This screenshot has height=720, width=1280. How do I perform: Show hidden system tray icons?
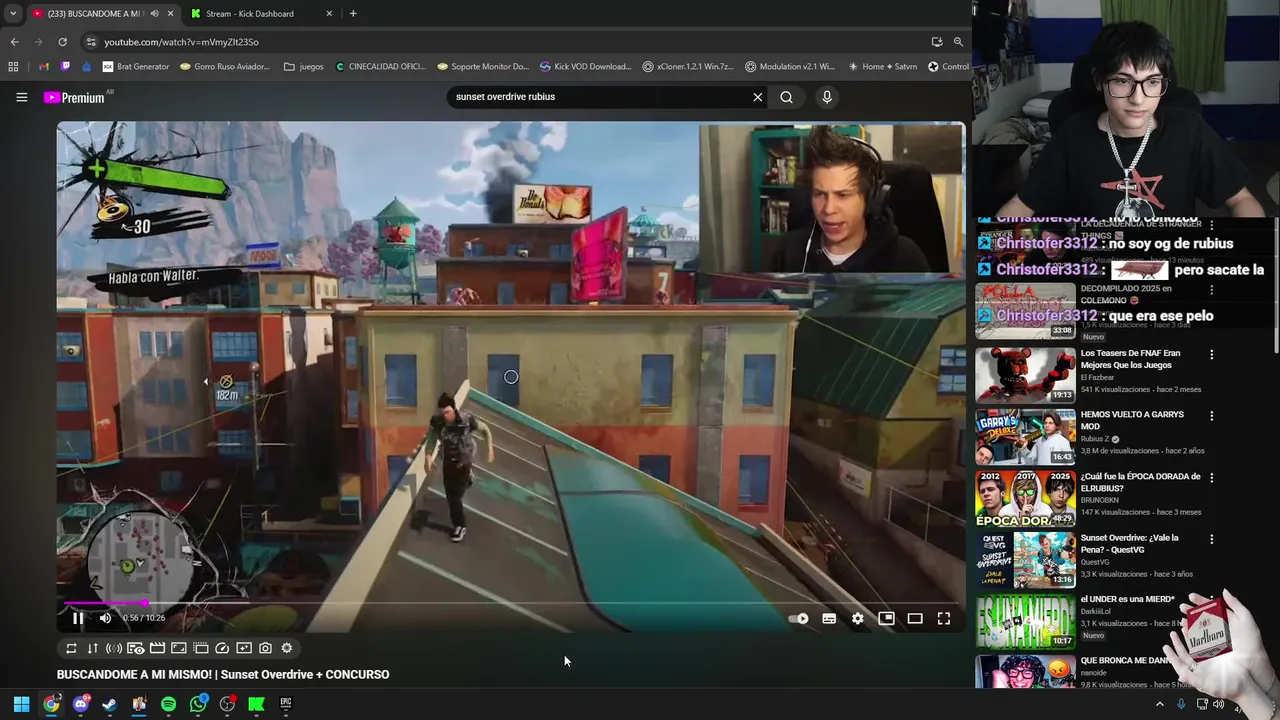1160,704
